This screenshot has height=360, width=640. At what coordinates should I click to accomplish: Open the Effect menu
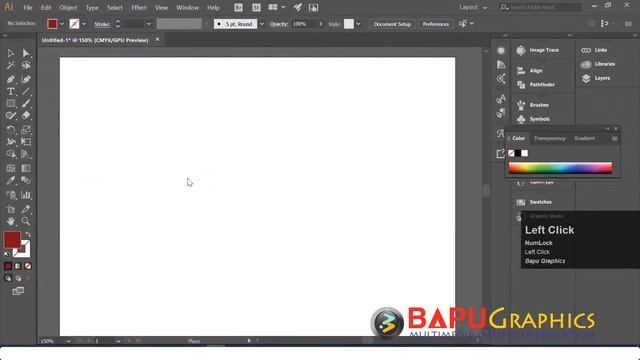coord(139,7)
